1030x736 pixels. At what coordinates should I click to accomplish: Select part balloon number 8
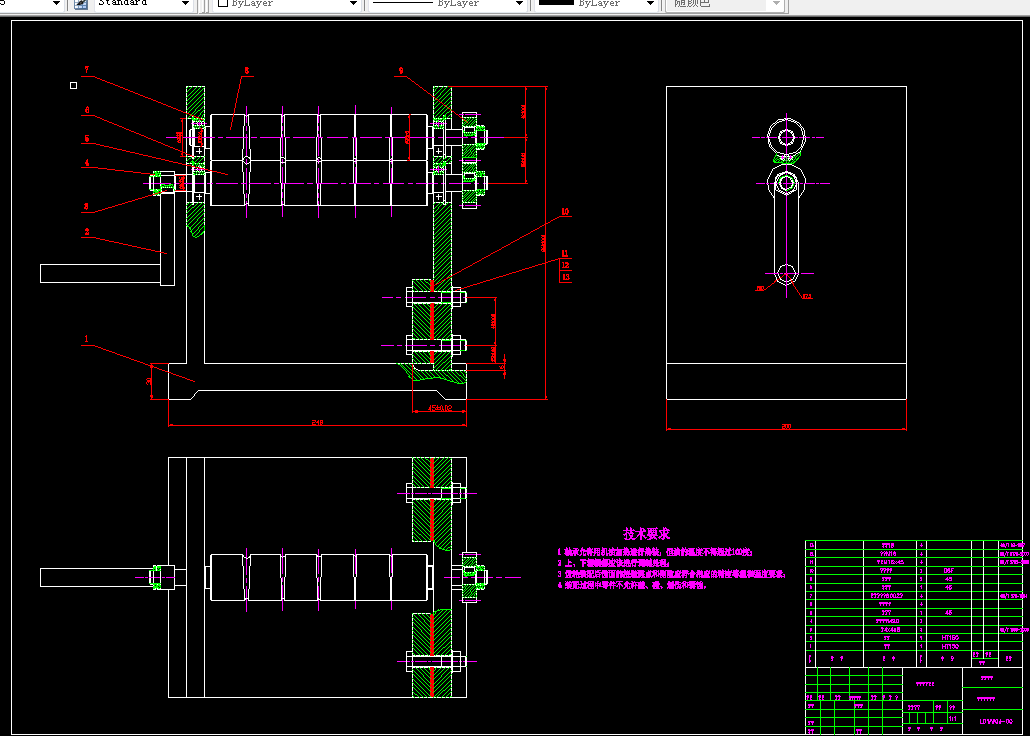point(246,70)
